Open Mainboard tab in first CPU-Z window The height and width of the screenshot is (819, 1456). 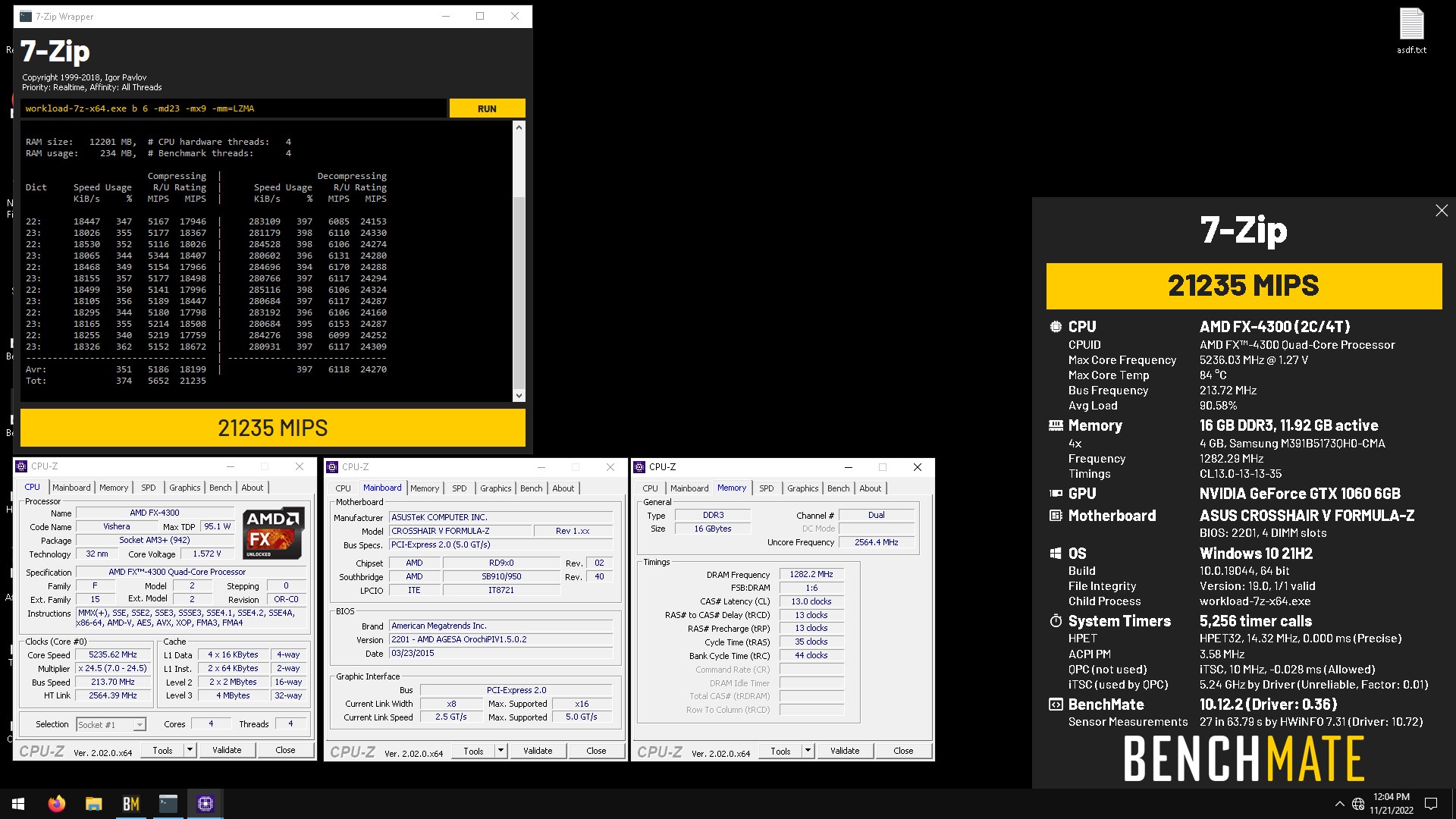point(72,488)
